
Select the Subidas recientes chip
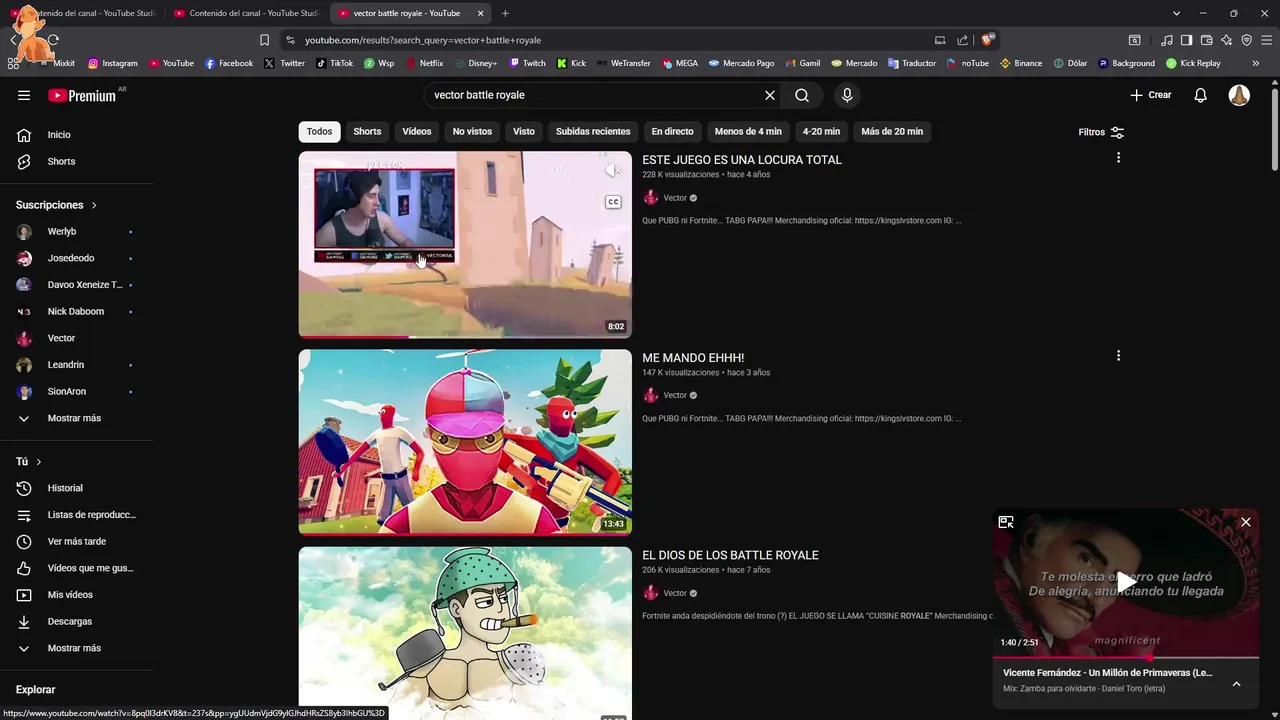[x=593, y=131]
